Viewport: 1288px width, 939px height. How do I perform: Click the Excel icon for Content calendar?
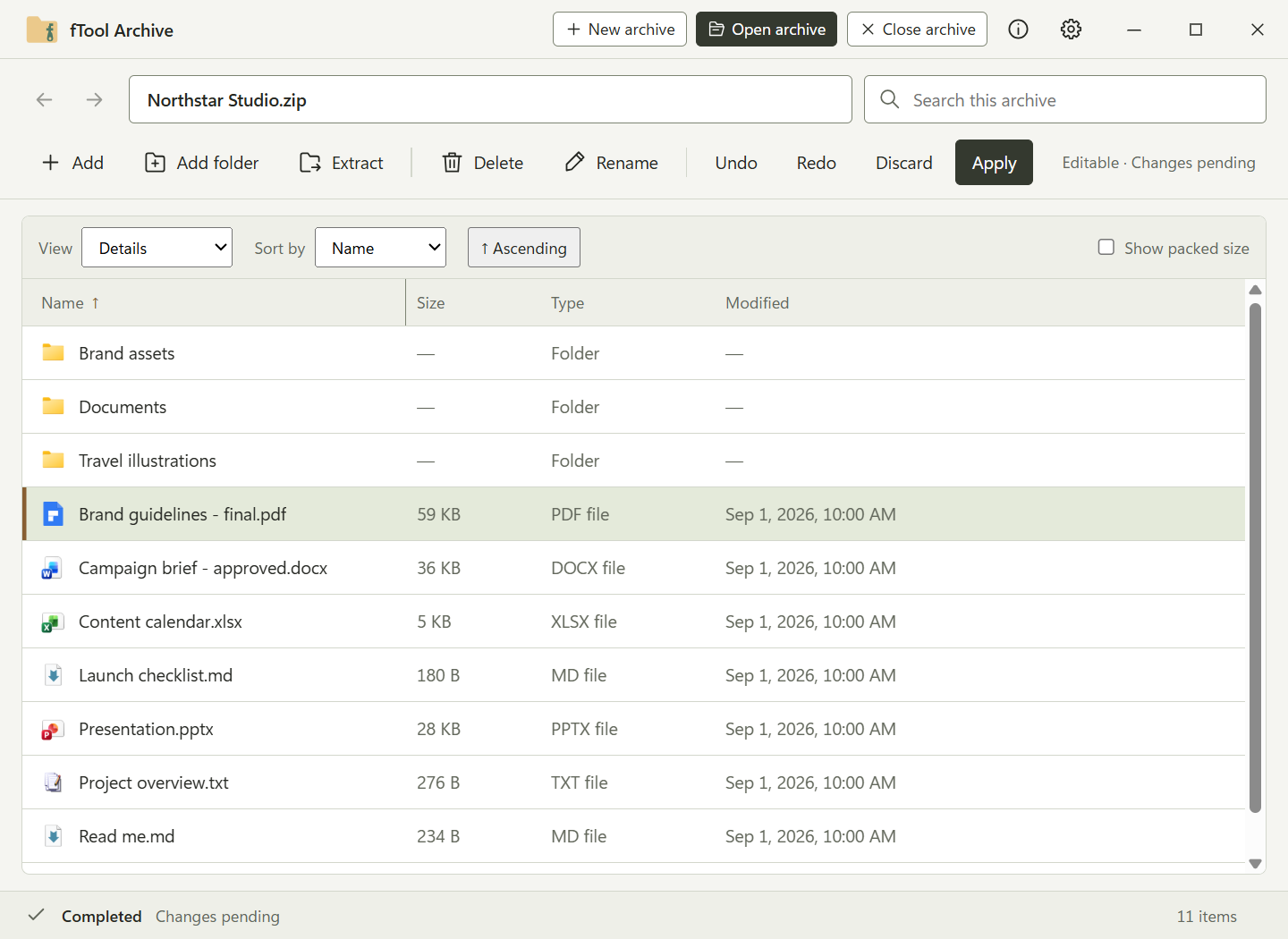(53, 622)
